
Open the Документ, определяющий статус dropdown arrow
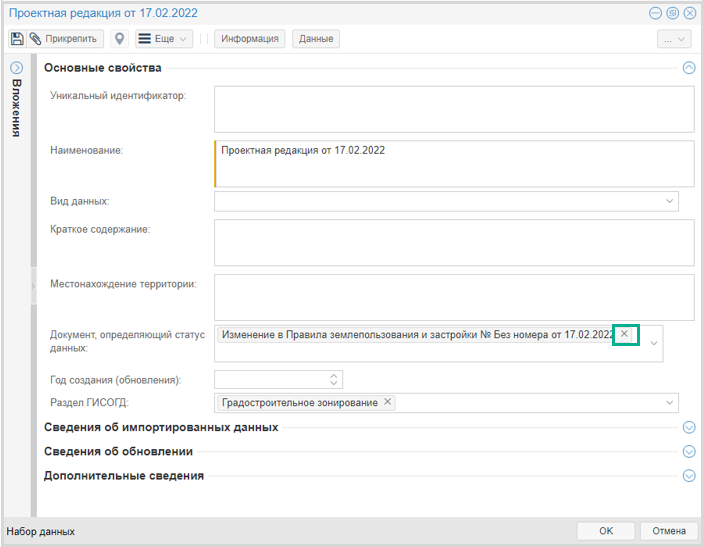pyautogui.click(x=654, y=343)
